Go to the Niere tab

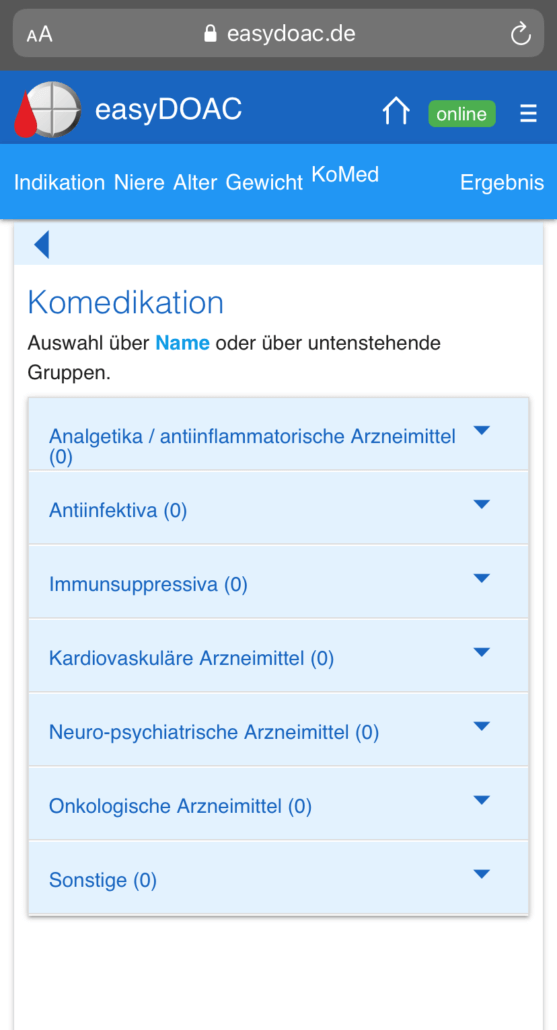pyautogui.click(x=139, y=182)
